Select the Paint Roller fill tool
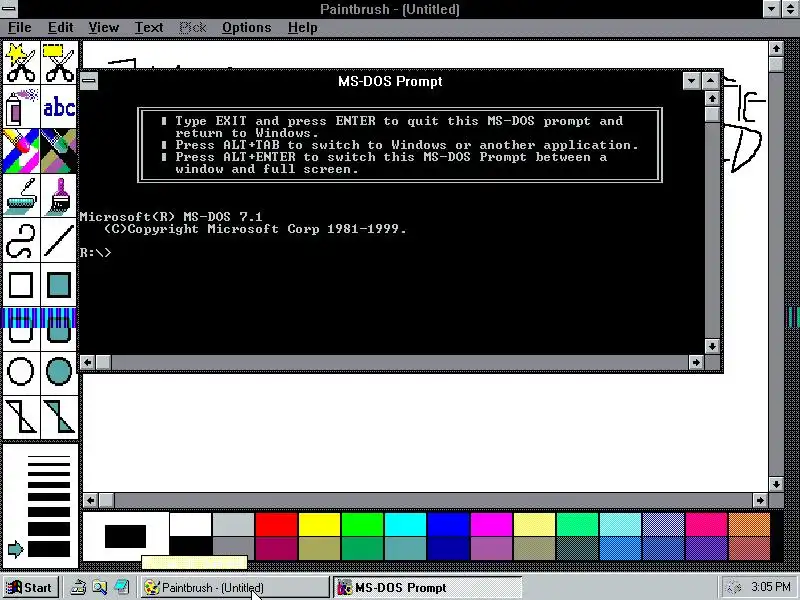The image size is (800, 600). [21, 196]
